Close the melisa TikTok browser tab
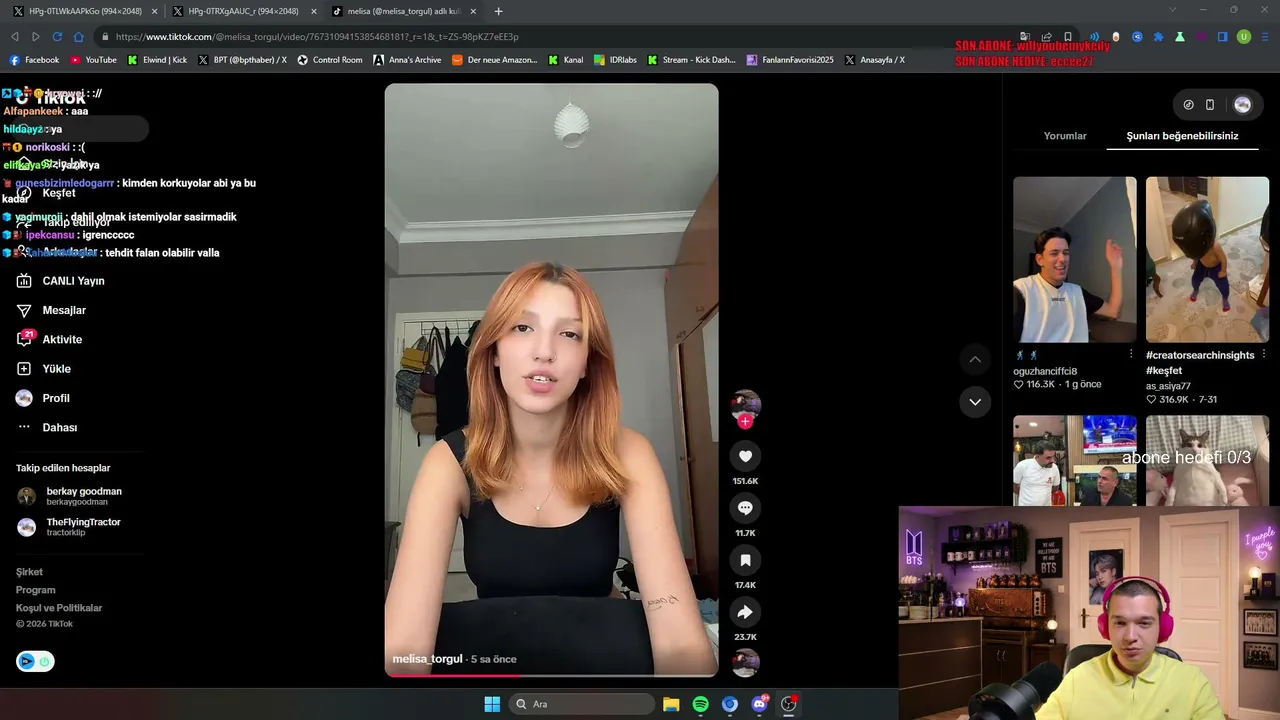The height and width of the screenshot is (720, 1280). coord(473,11)
